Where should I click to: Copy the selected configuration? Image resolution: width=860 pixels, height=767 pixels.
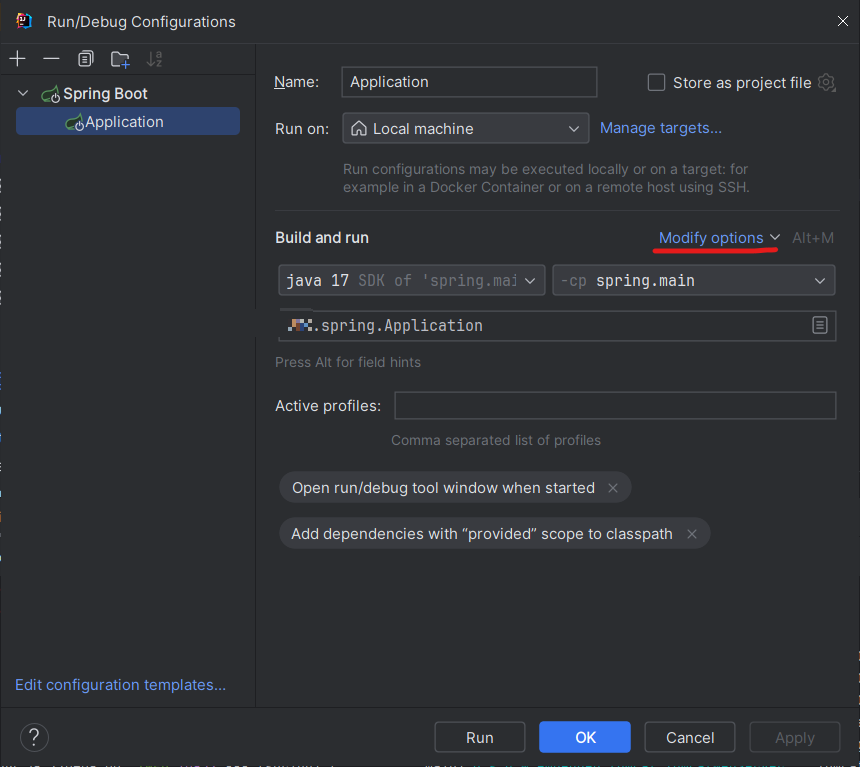point(86,59)
